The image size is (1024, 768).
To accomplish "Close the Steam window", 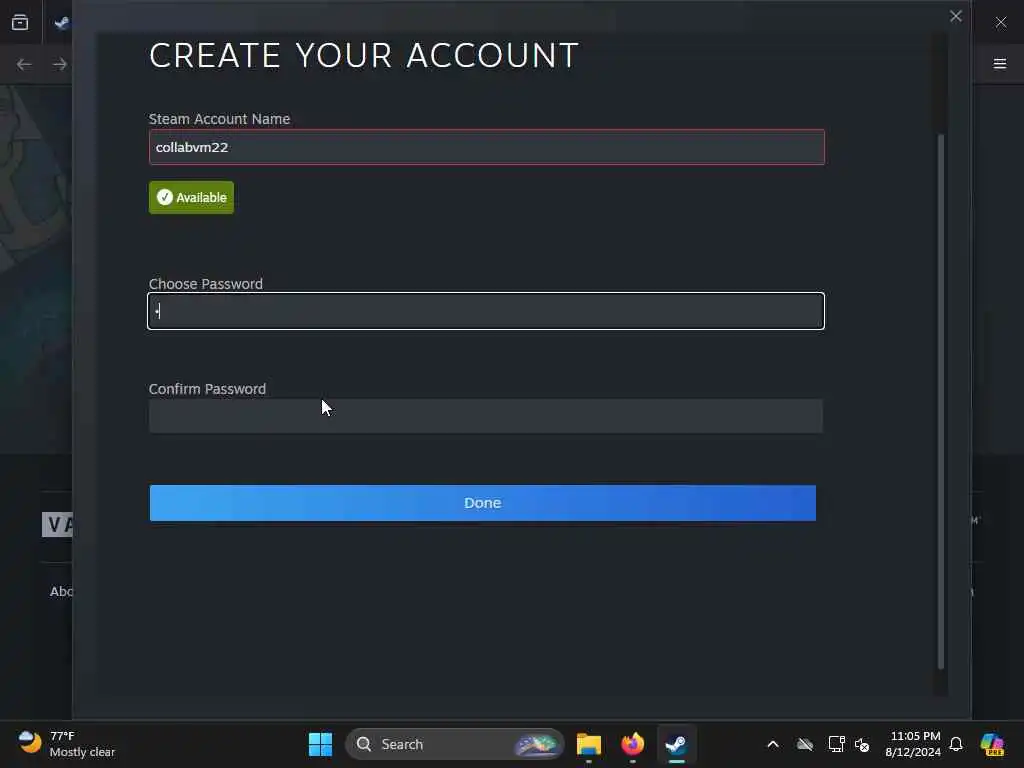I will (x=1000, y=22).
